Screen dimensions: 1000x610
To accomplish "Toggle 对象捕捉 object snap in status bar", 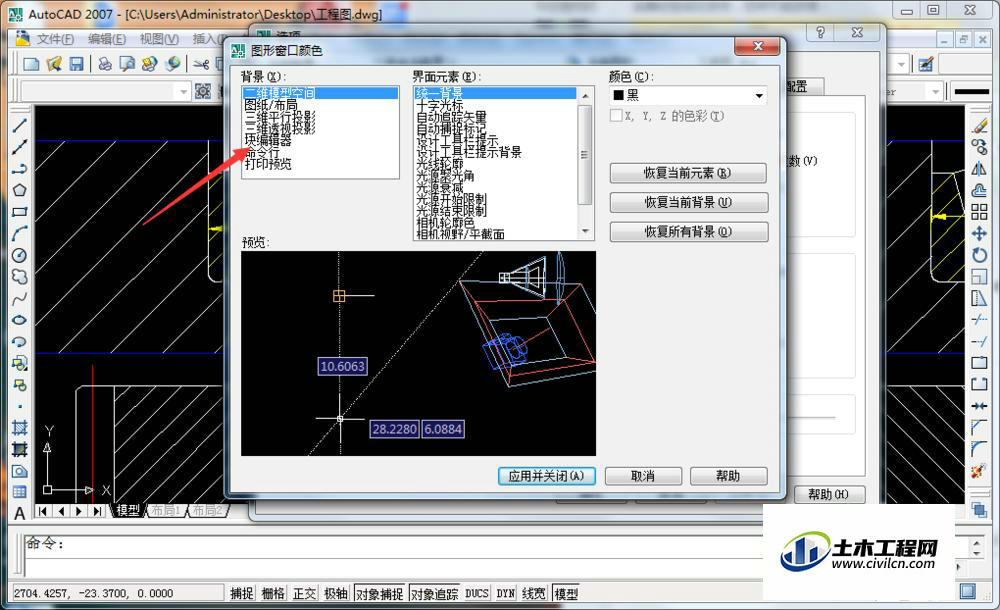I will point(379,593).
